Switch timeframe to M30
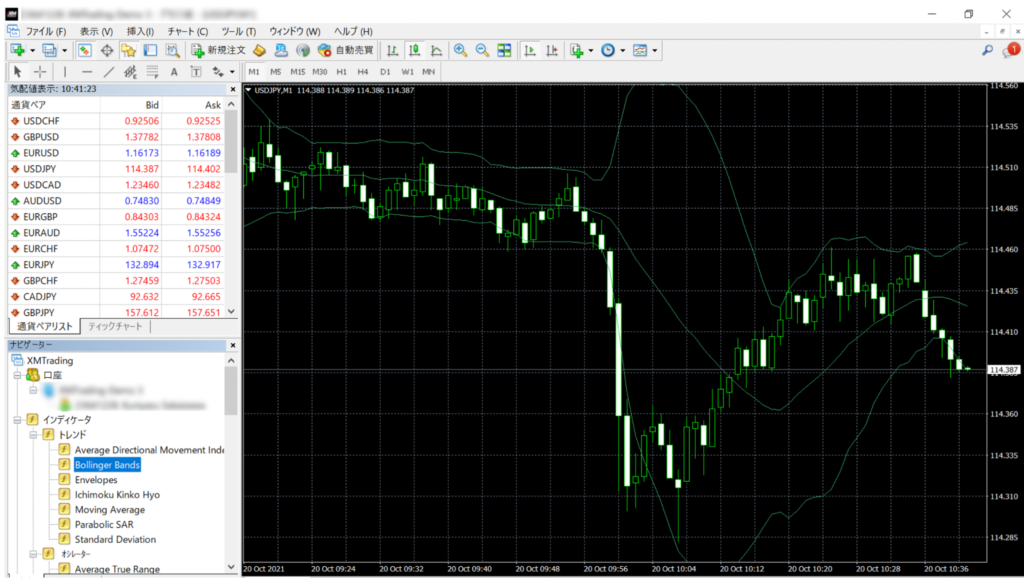The width and height of the screenshot is (1024, 578). [319, 72]
